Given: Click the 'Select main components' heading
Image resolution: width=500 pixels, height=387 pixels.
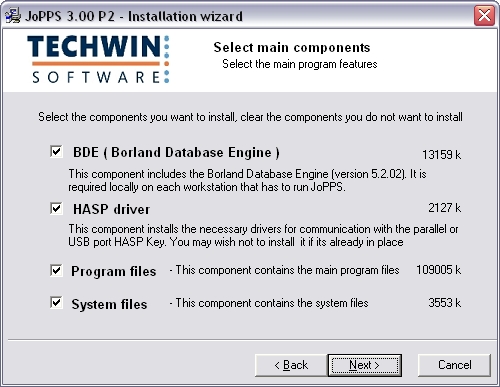Looking at the screenshot, I should pos(292,48).
